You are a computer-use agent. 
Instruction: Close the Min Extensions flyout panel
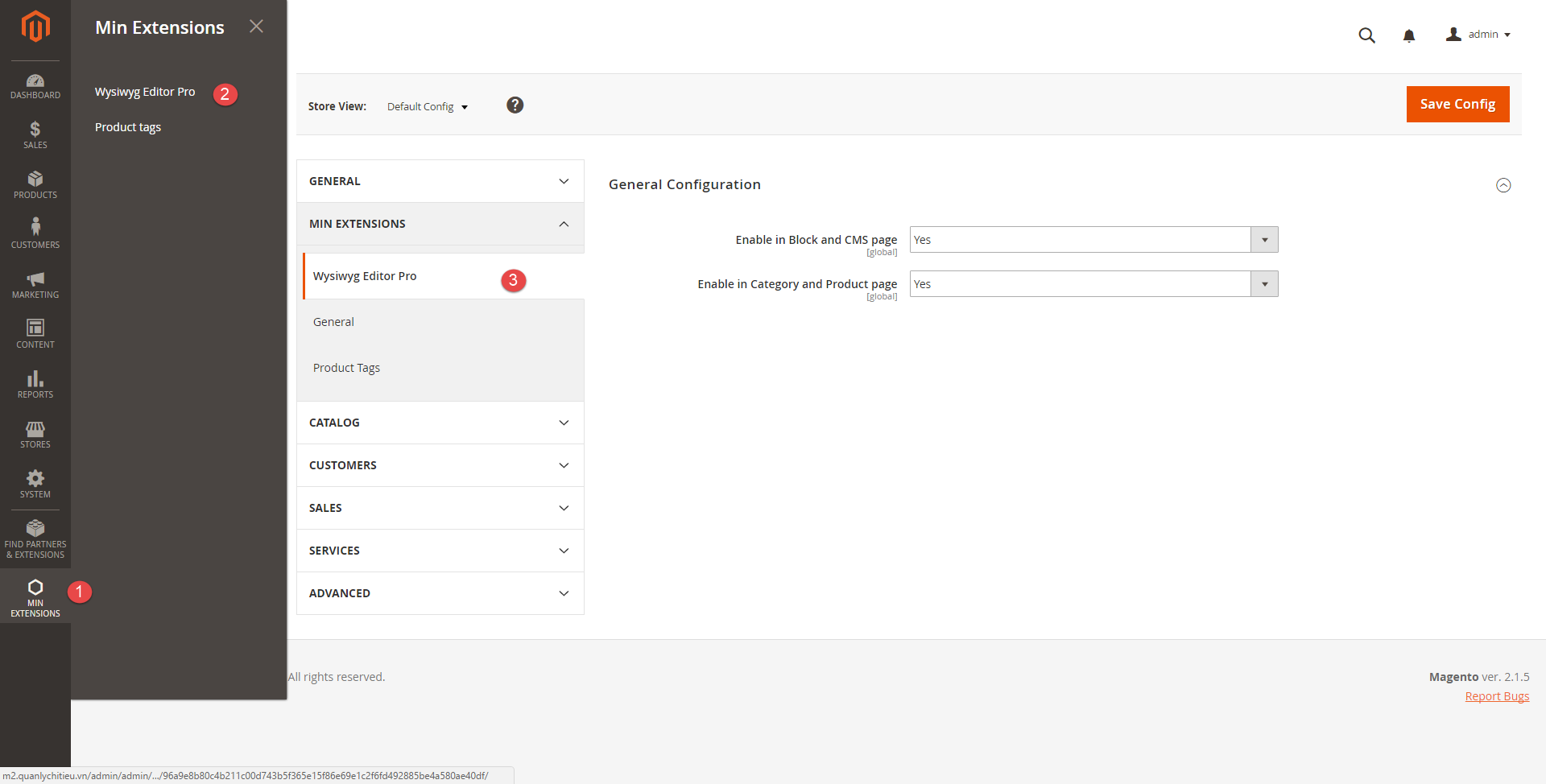pos(256,27)
